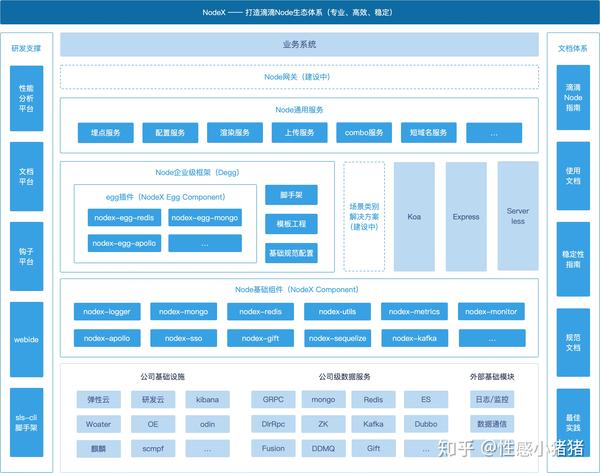Click the odin box
Image resolution: width=600 pixels, height=473 pixels.
coord(207,424)
